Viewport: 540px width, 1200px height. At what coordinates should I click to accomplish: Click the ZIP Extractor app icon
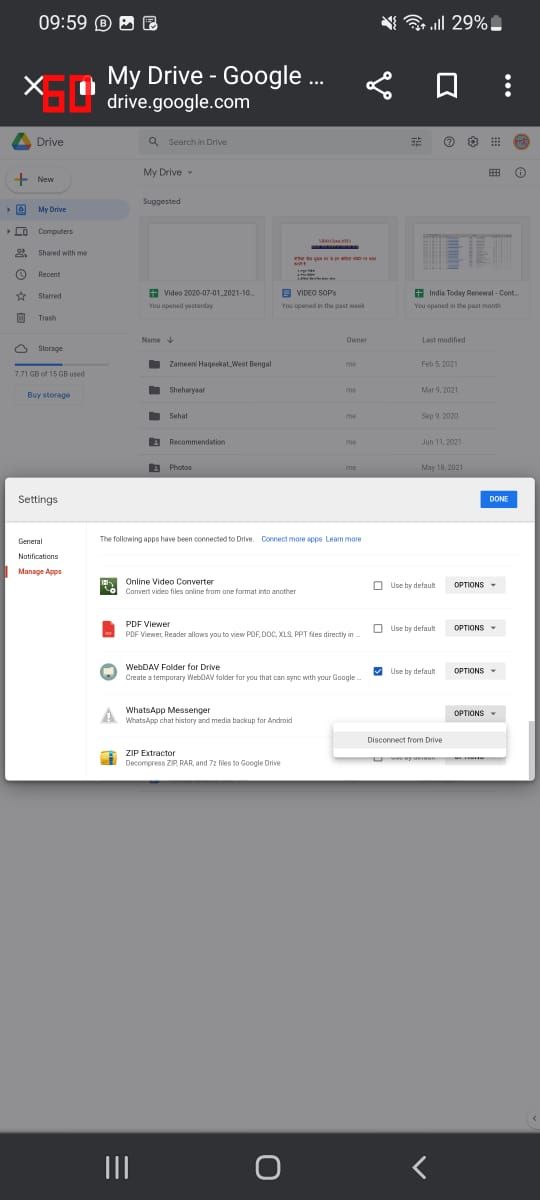click(x=109, y=757)
